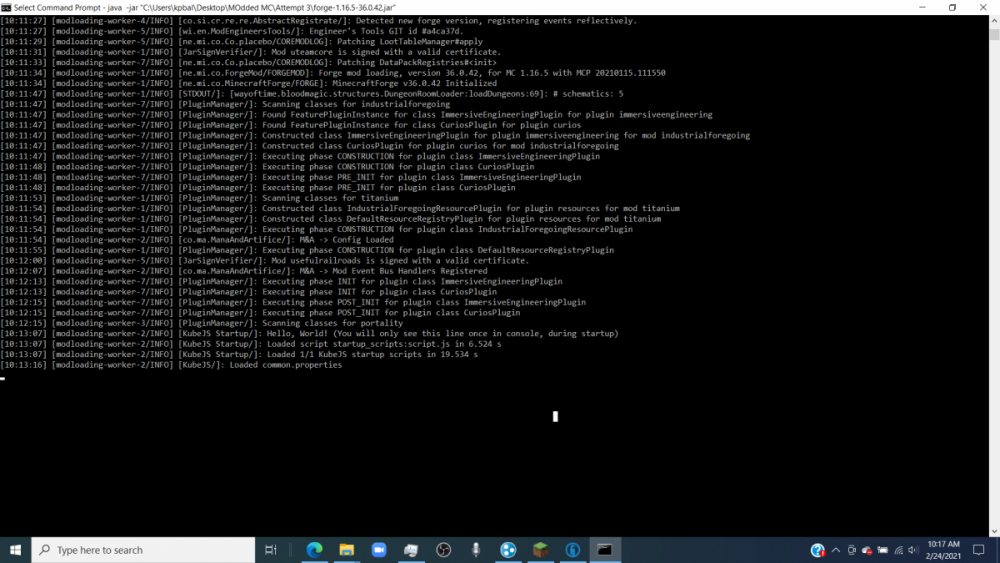
Task: Click the 'Forge mod loading, version 36.0.42' line
Action: pyautogui.click(x=333, y=73)
